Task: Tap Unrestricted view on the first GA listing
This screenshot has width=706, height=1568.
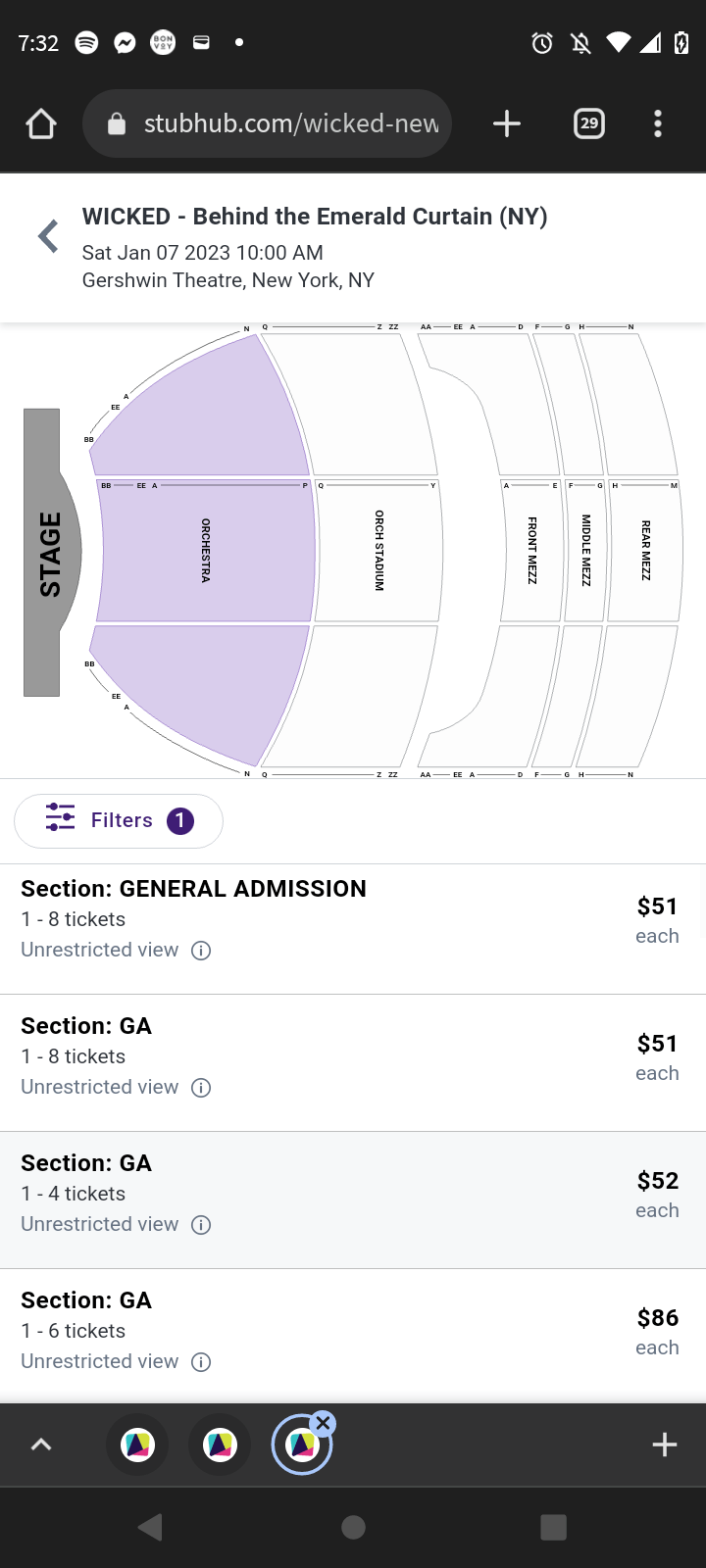Action: tap(99, 1087)
